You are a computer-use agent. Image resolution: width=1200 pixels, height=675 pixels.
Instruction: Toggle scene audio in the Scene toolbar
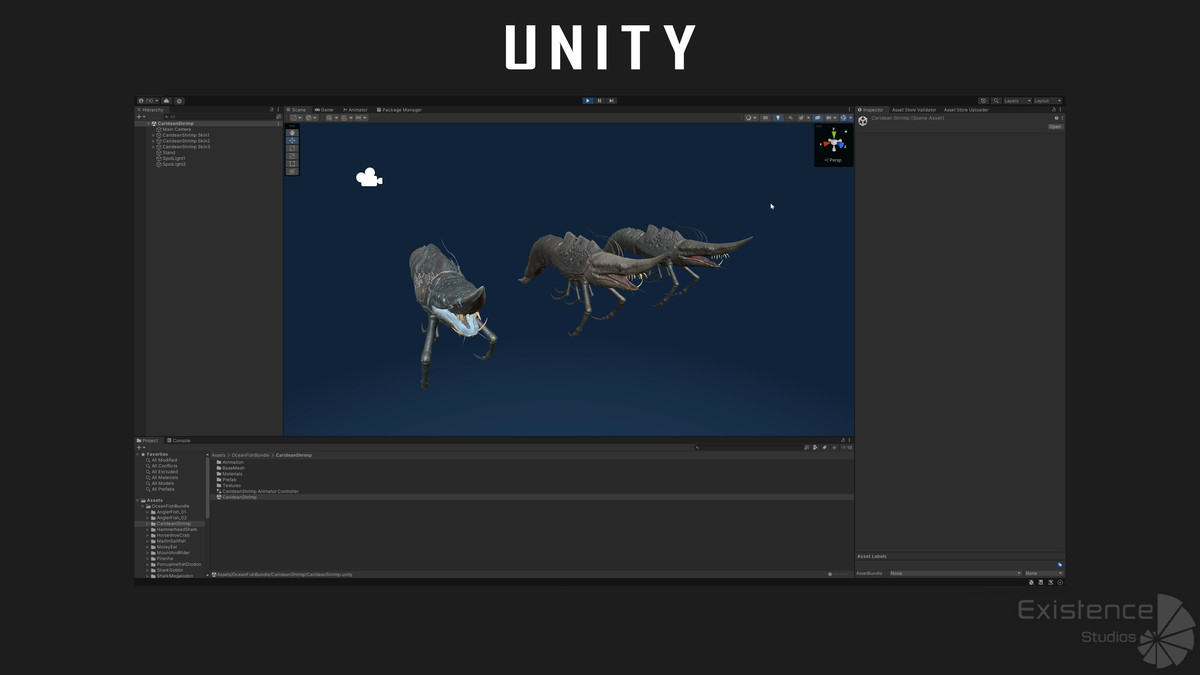791,117
